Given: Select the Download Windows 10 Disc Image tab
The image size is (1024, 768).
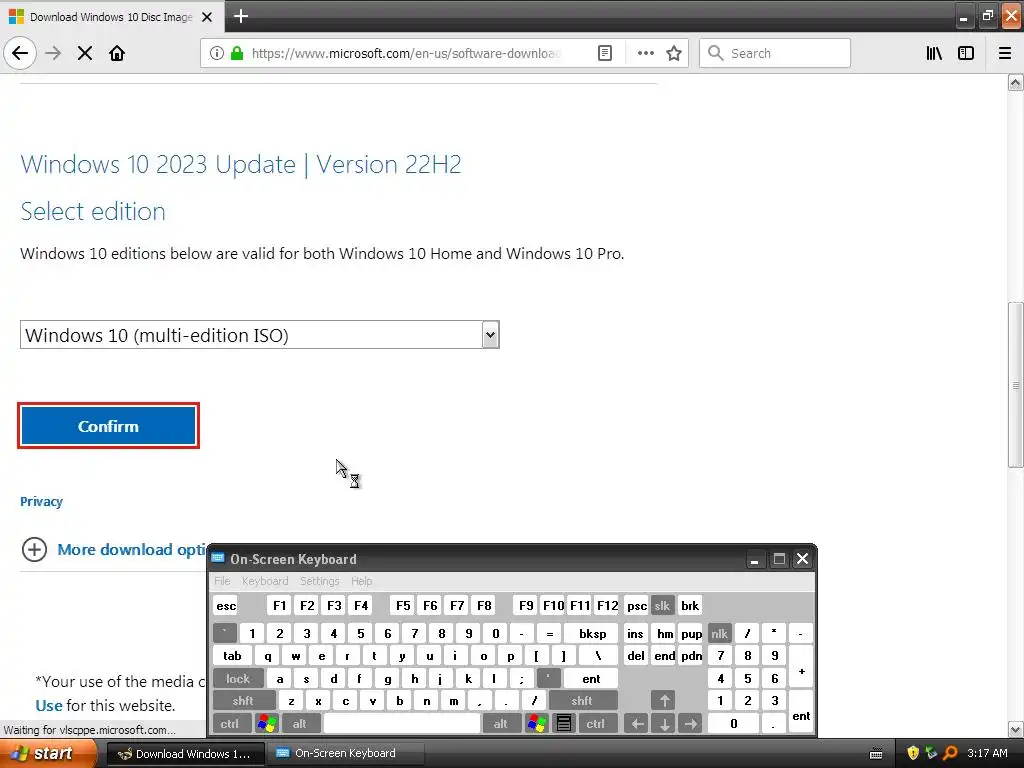Looking at the screenshot, I should (111, 17).
